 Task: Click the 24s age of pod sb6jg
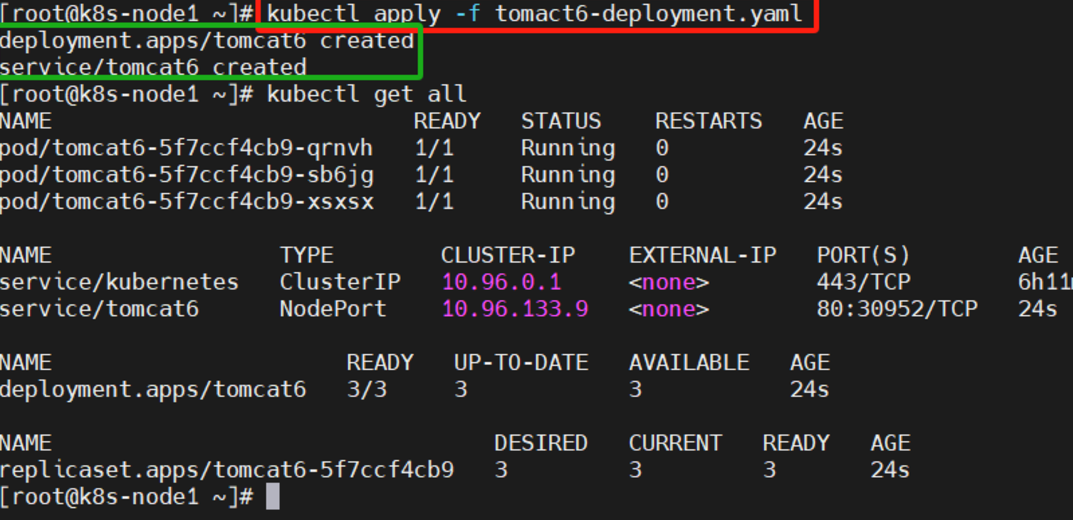[823, 175]
